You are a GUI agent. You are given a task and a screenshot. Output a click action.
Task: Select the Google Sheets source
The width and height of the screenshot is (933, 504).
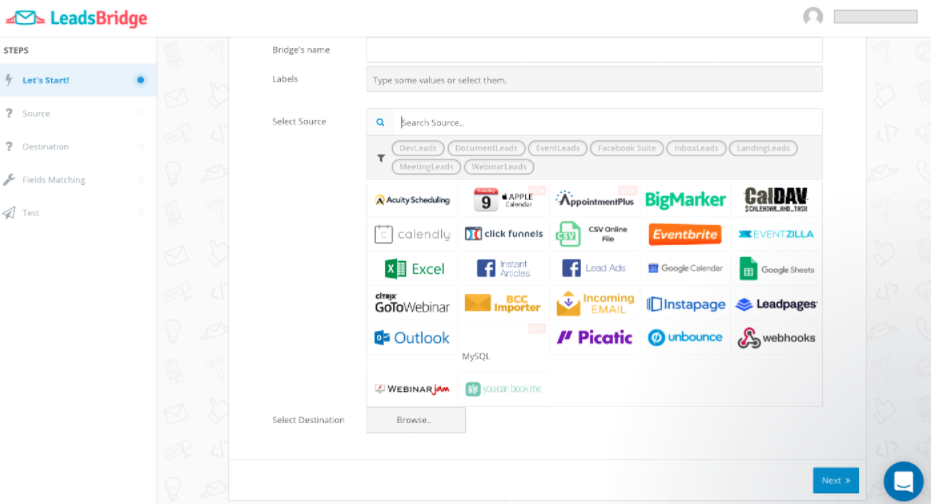click(776, 269)
